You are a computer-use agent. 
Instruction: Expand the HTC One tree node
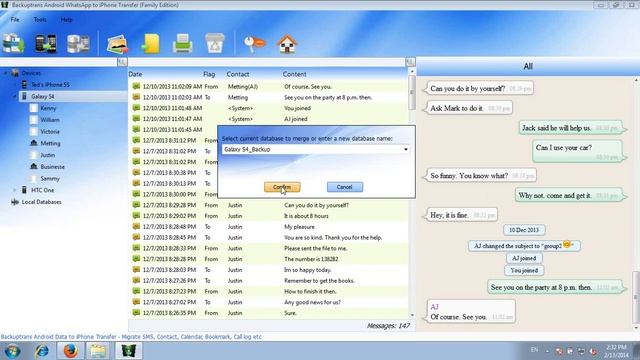(x=15, y=190)
